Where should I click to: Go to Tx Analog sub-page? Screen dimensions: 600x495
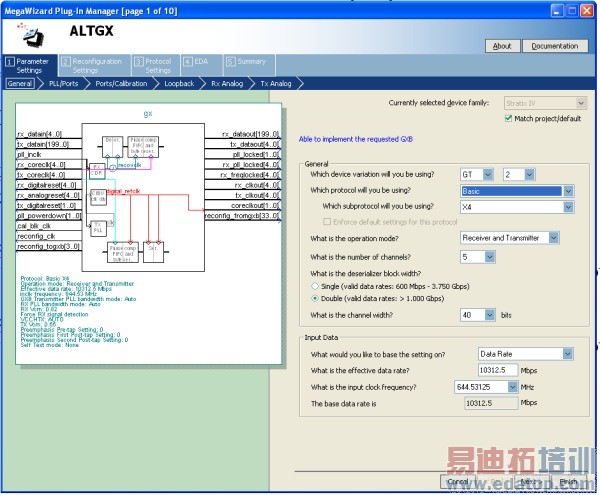276,84
